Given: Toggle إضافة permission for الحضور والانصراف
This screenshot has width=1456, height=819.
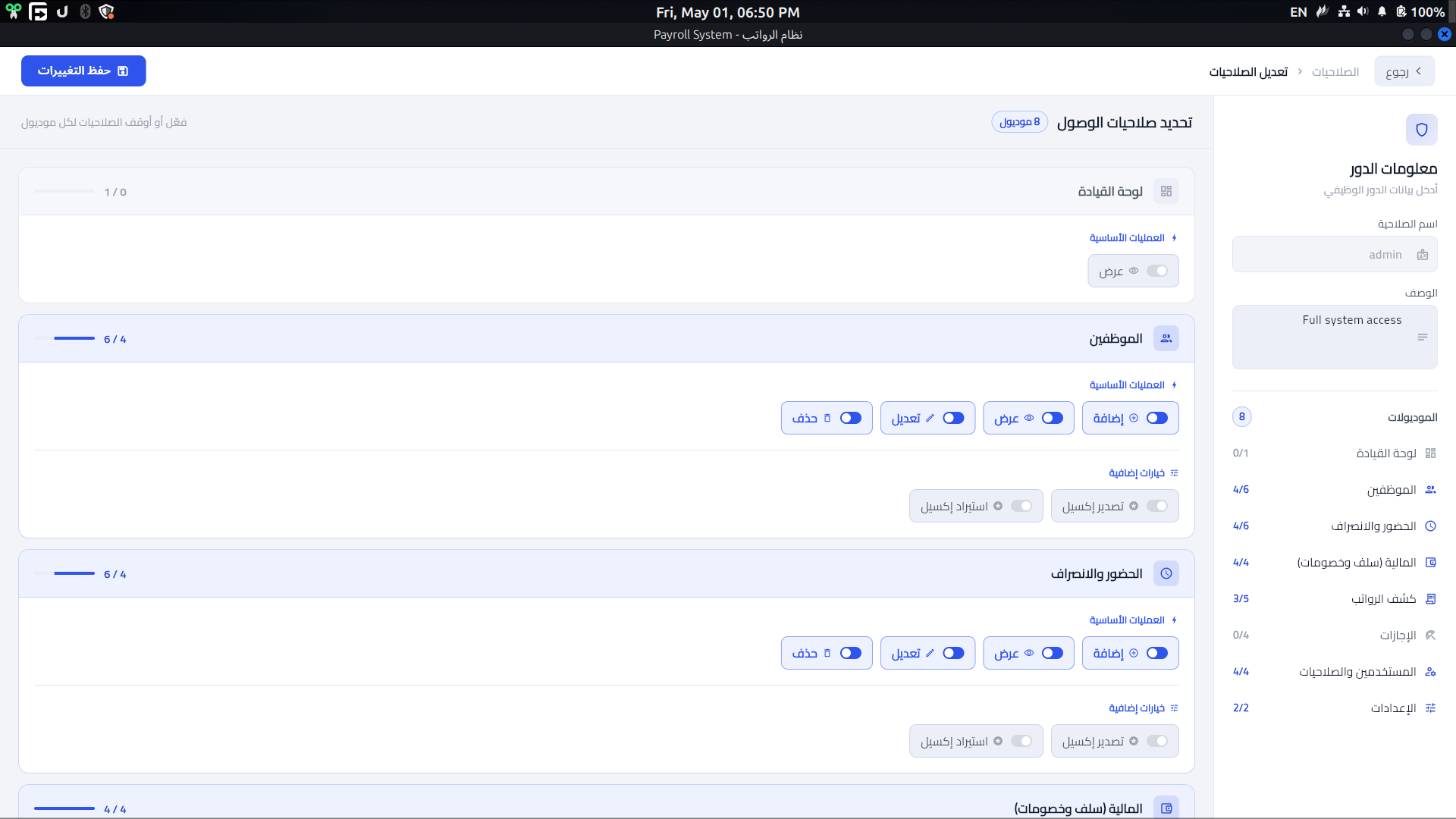Looking at the screenshot, I should [1157, 653].
